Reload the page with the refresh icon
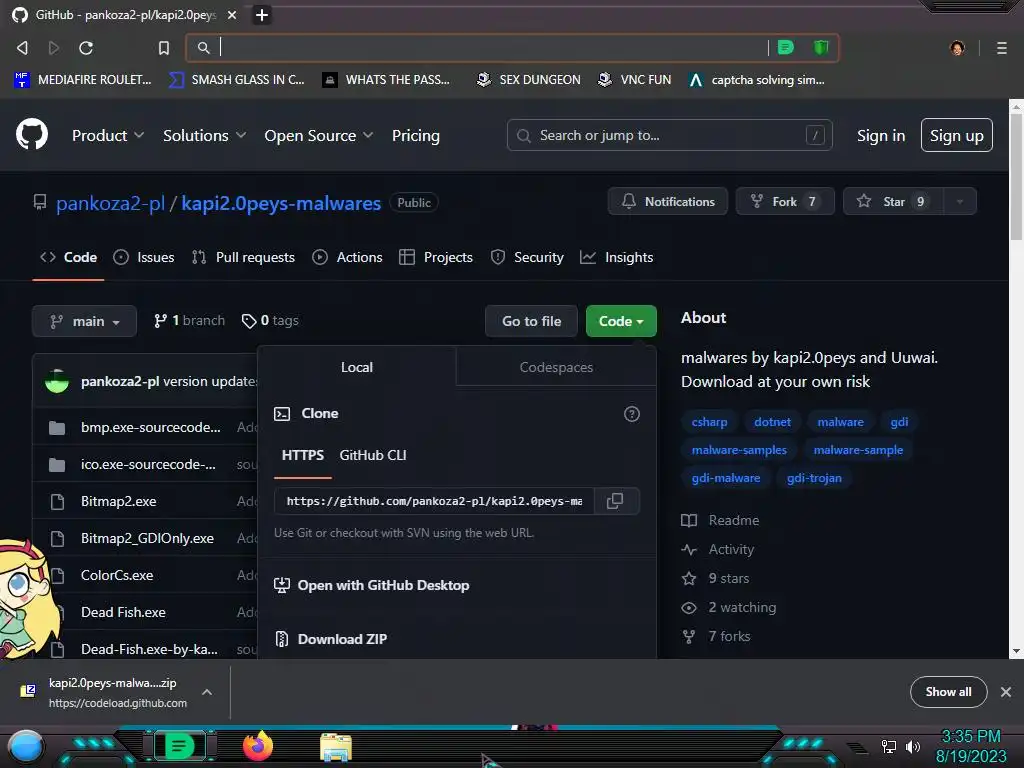1024x768 pixels. click(86, 48)
